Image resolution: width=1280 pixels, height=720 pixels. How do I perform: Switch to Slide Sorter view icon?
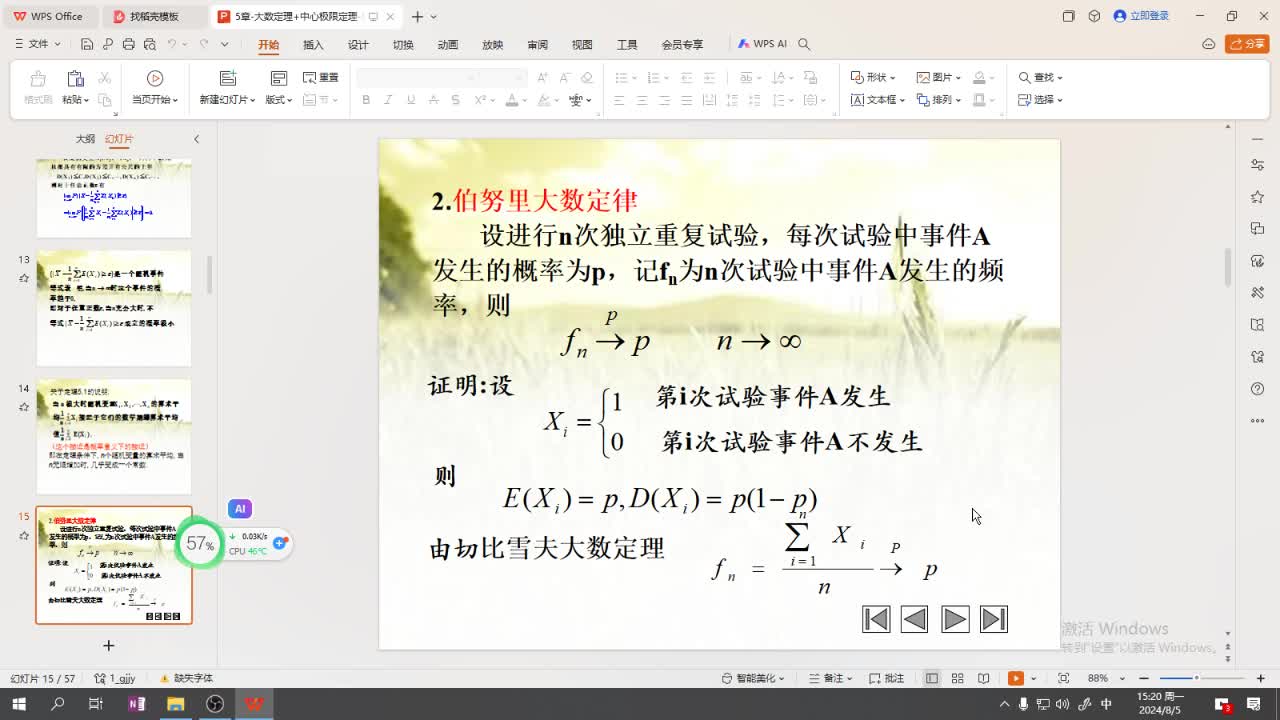coord(958,678)
